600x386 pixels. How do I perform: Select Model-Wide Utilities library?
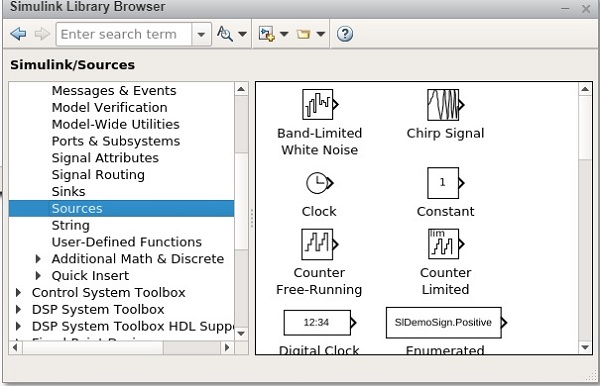(116, 124)
